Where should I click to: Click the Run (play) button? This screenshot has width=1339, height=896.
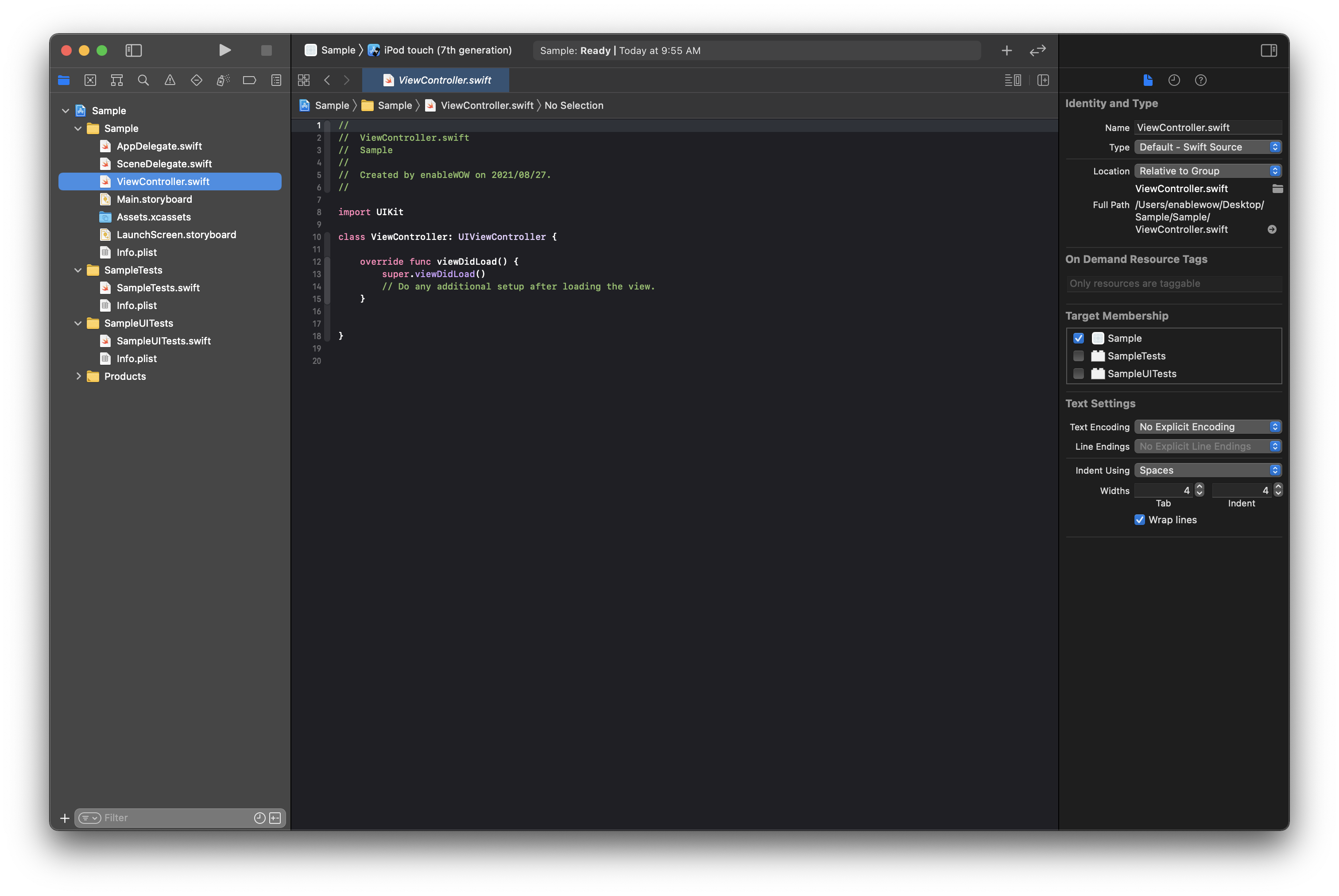pyautogui.click(x=224, y=50)
